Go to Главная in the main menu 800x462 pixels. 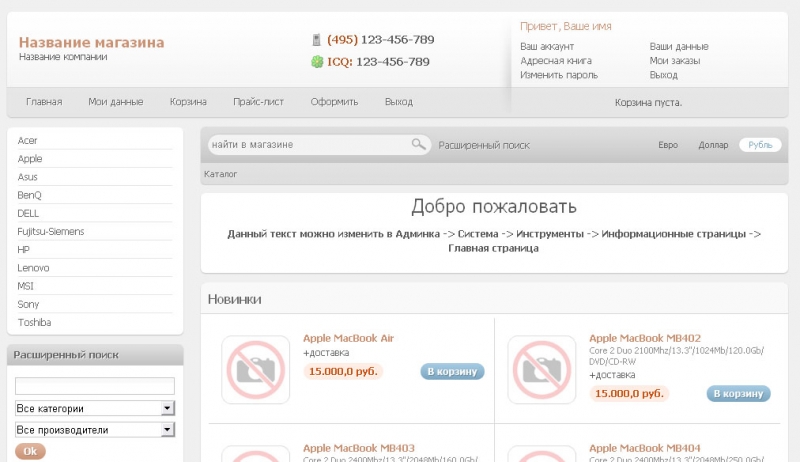pos(44,101)
